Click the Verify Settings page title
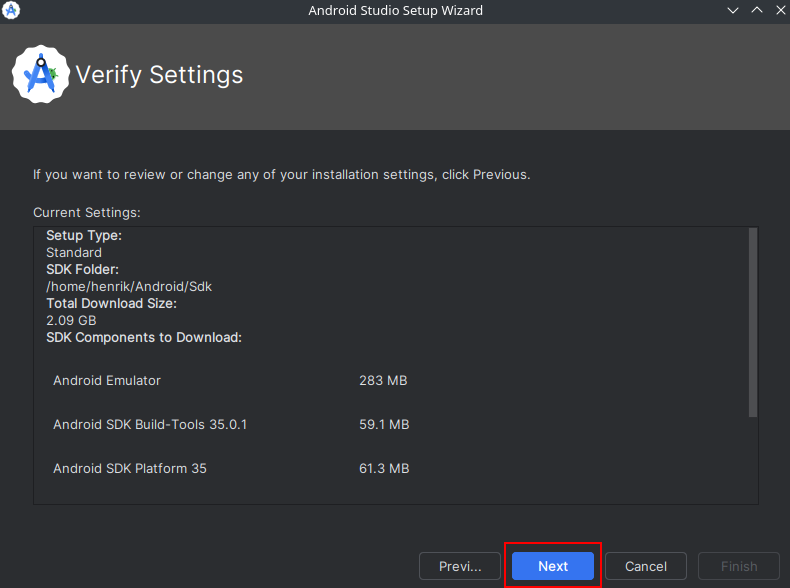Image resolution: width=790 pixels, height=588 pixels. pos(159,75)
